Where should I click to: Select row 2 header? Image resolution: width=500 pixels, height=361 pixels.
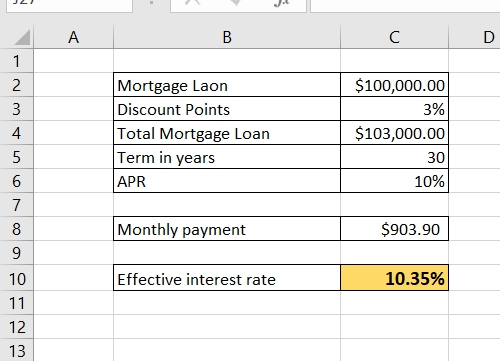click(17, 85)
